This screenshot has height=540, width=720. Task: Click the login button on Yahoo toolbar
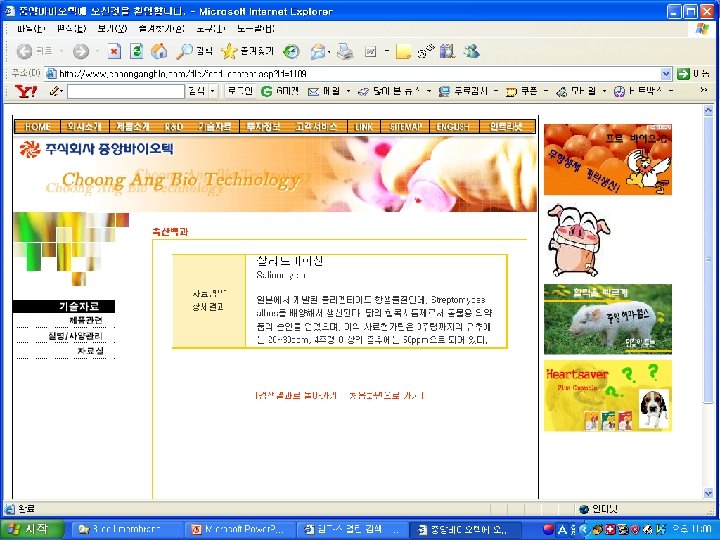(240, 91)
